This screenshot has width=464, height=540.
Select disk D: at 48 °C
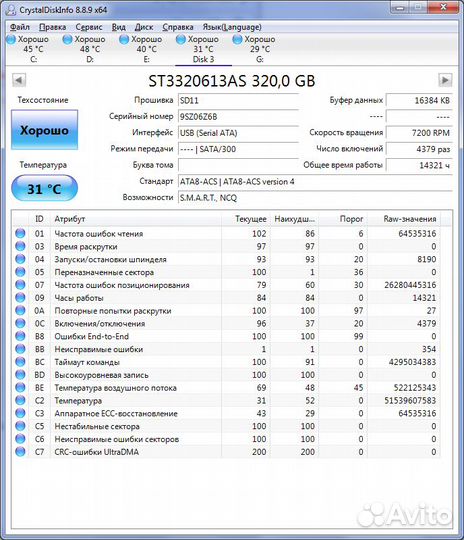[84, 49]
